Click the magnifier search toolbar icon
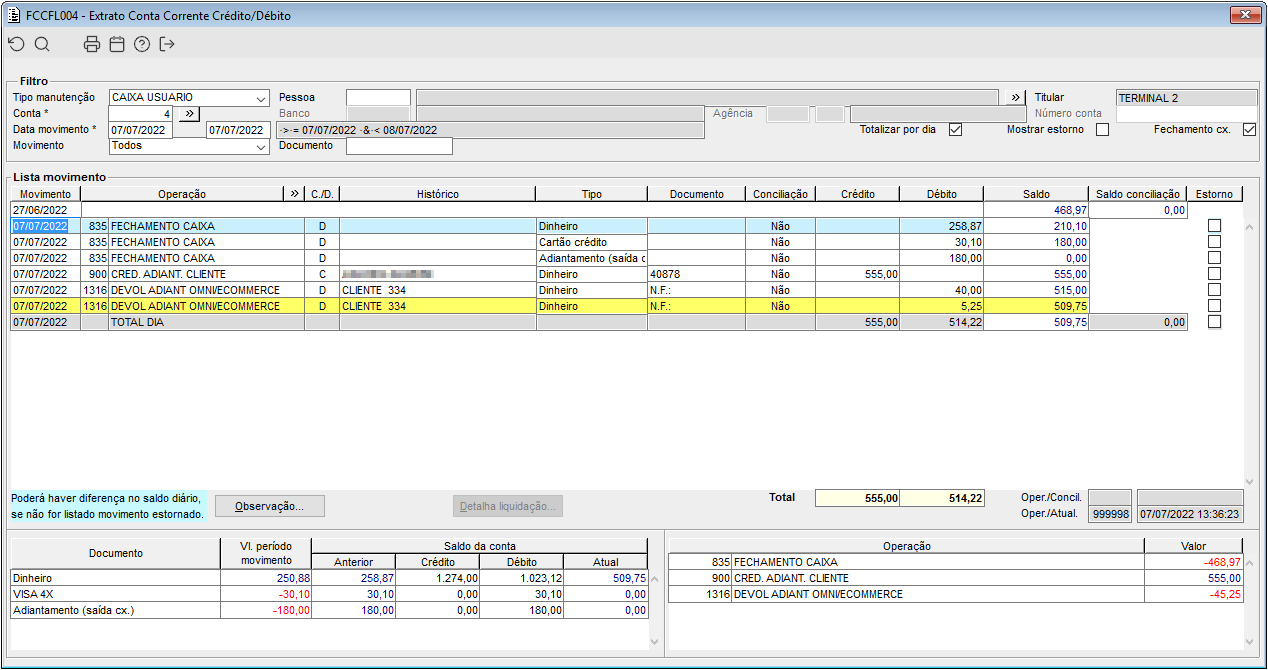This screenshot has width=1268, height=670. pyautogui.click(x=42, y=44)
